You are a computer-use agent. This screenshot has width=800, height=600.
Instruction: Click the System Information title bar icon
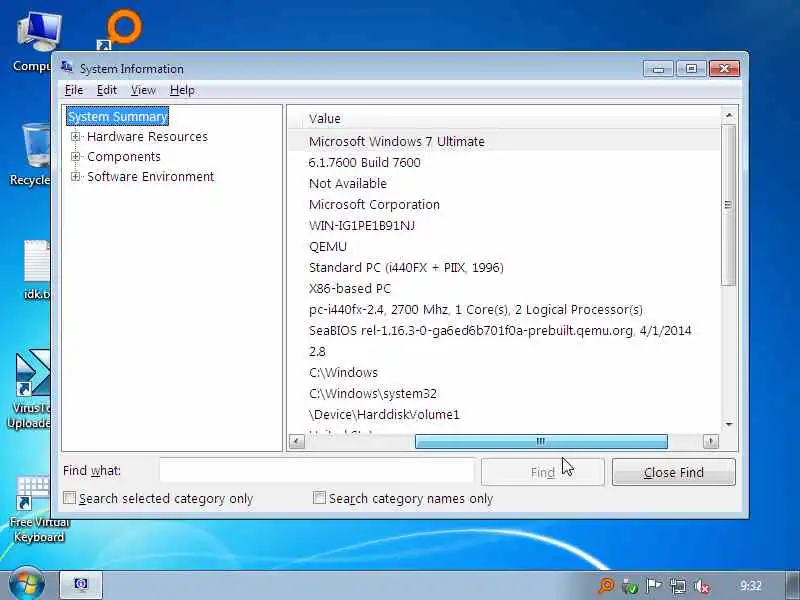coord(67,67)
